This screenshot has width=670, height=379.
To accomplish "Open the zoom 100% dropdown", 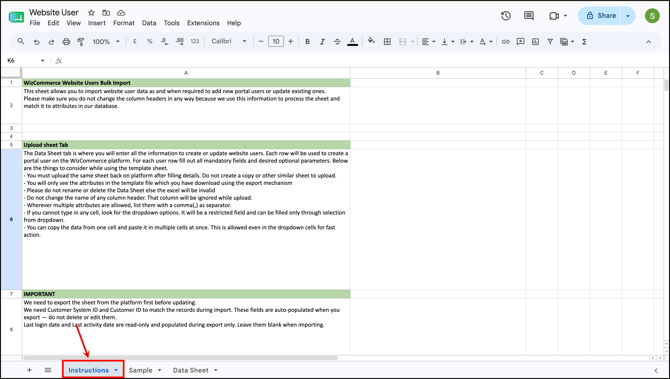I will (106, 41).
